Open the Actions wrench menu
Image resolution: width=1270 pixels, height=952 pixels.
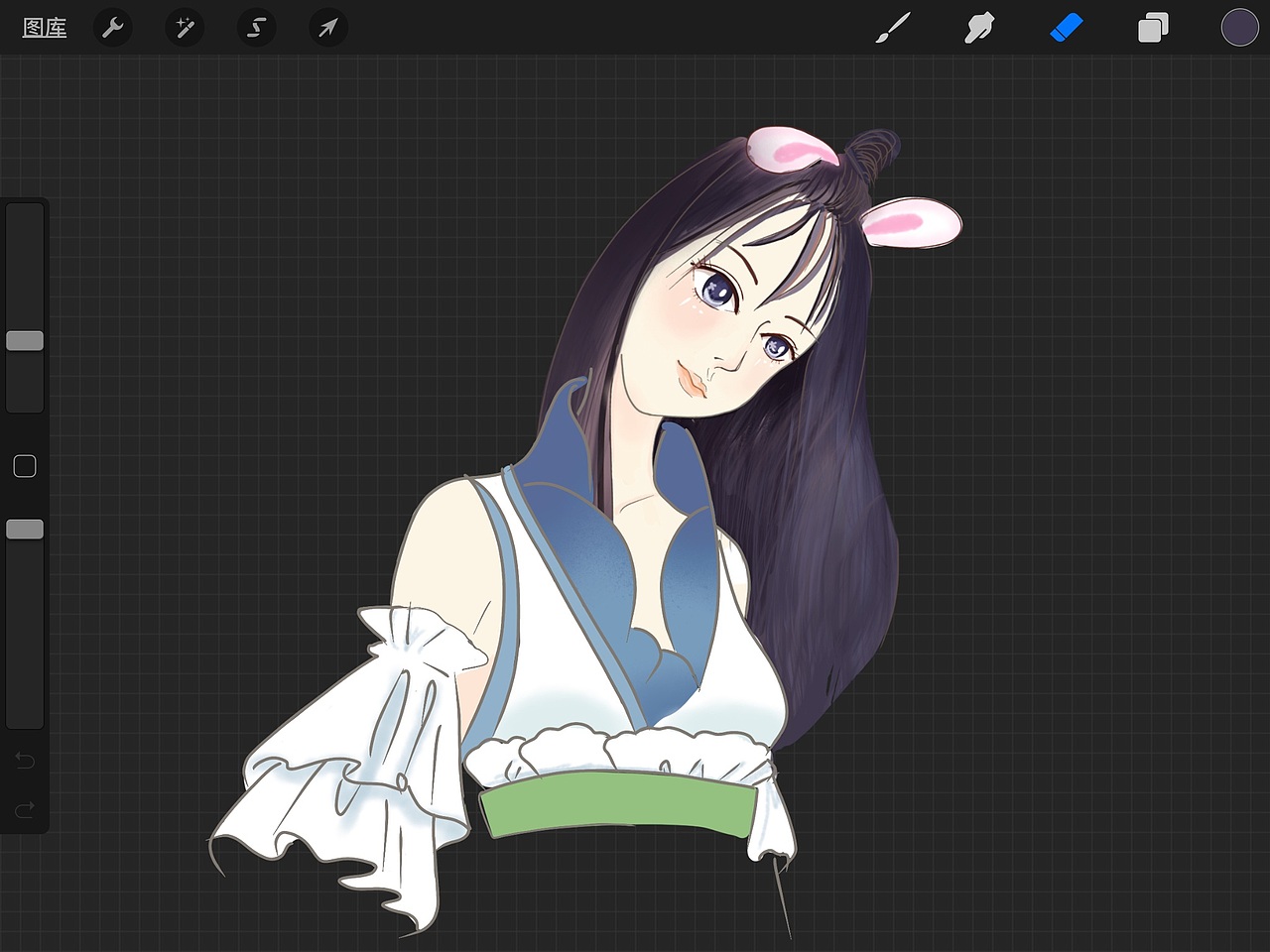tap(113, 28)
